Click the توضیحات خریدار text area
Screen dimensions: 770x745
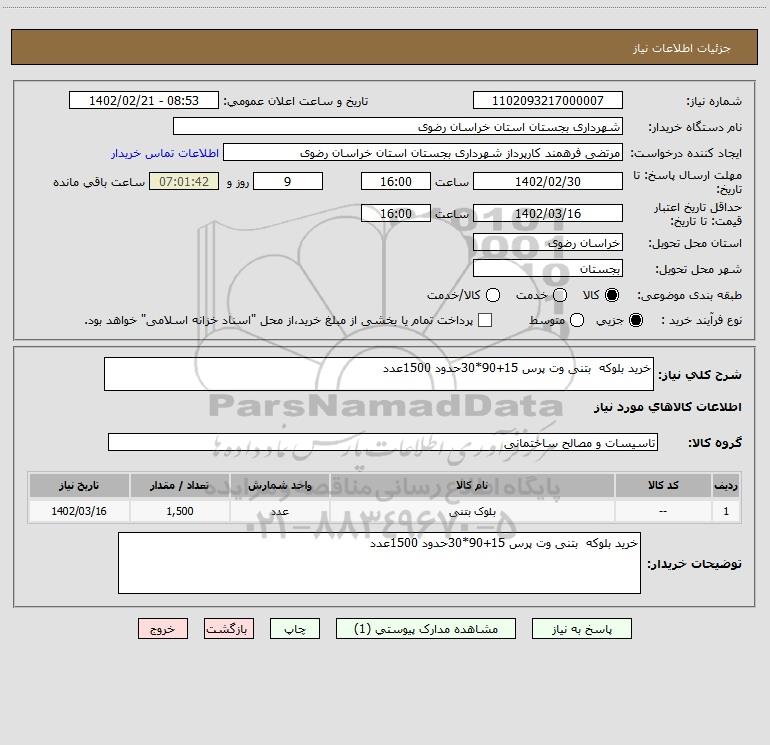point(379,563)
